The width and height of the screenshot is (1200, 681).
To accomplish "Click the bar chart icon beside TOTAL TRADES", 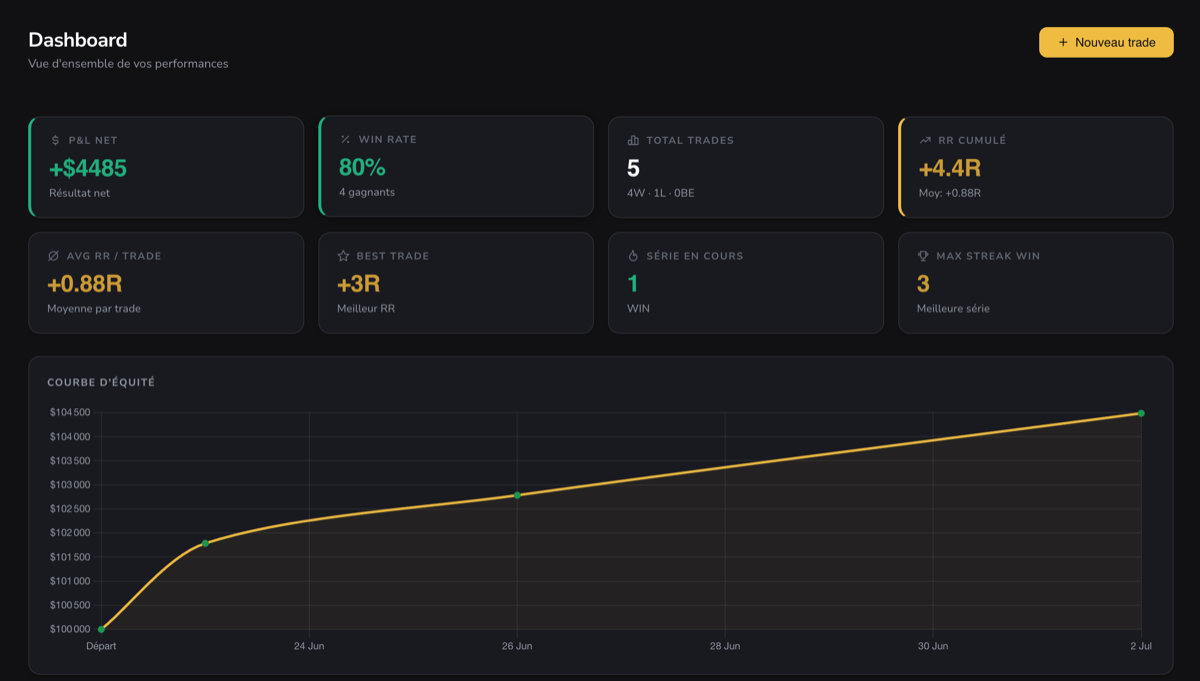I will tap(633, 140).
